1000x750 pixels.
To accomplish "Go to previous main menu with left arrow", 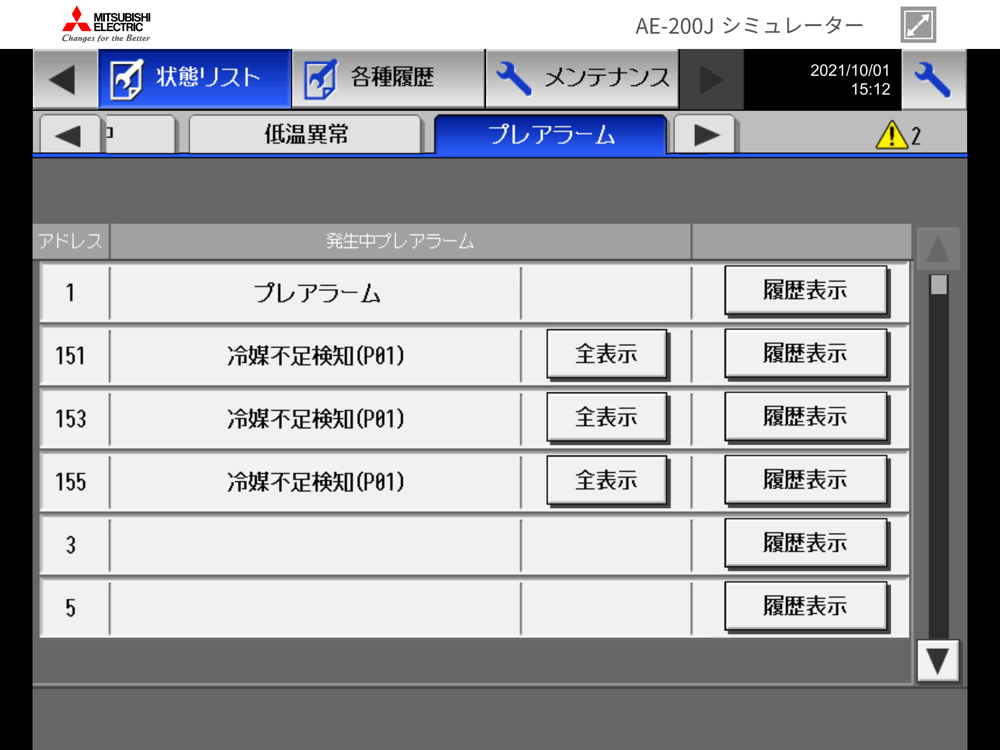I will tap(65, 80).
